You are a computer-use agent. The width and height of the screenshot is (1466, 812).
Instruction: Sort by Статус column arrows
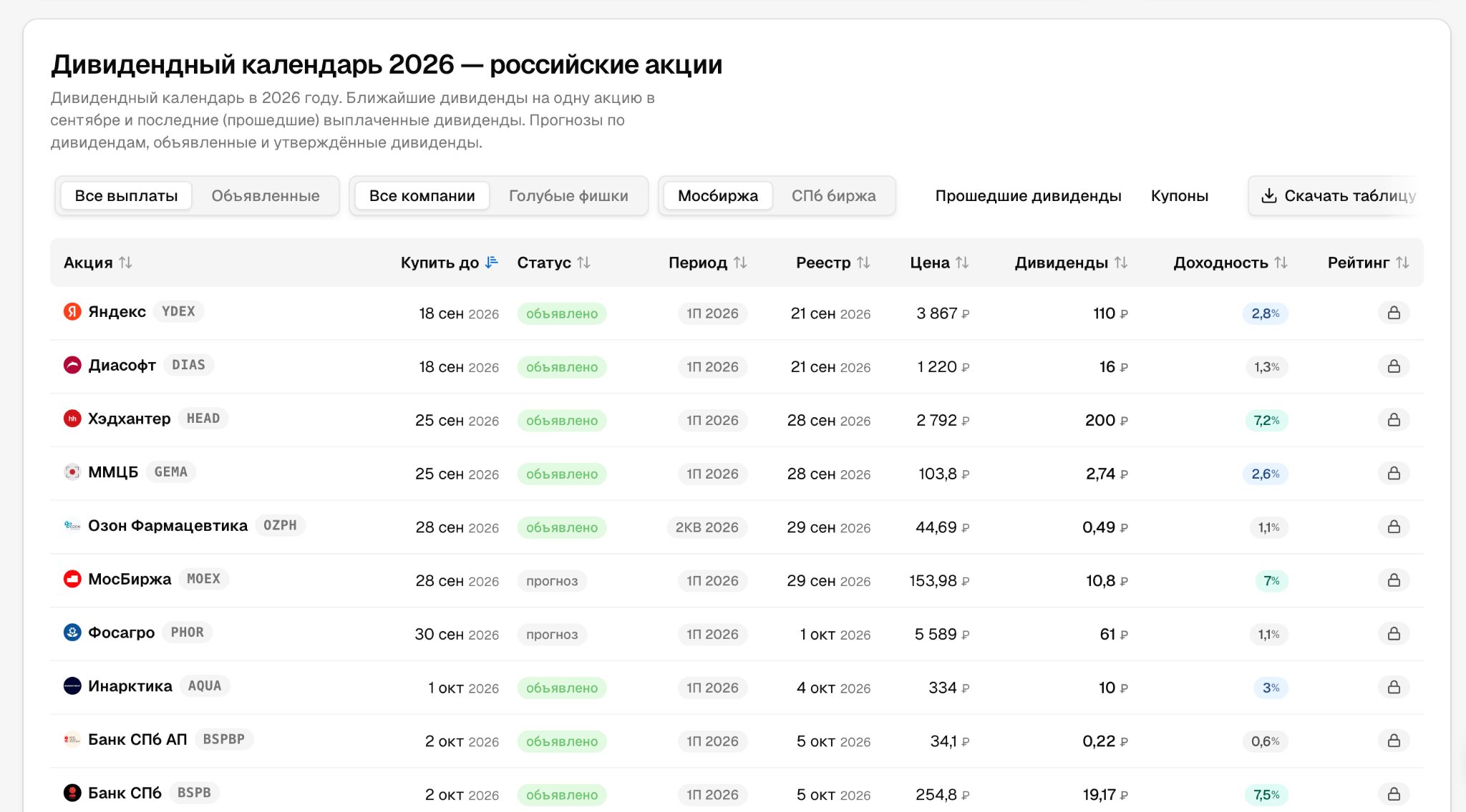(583, 263)
